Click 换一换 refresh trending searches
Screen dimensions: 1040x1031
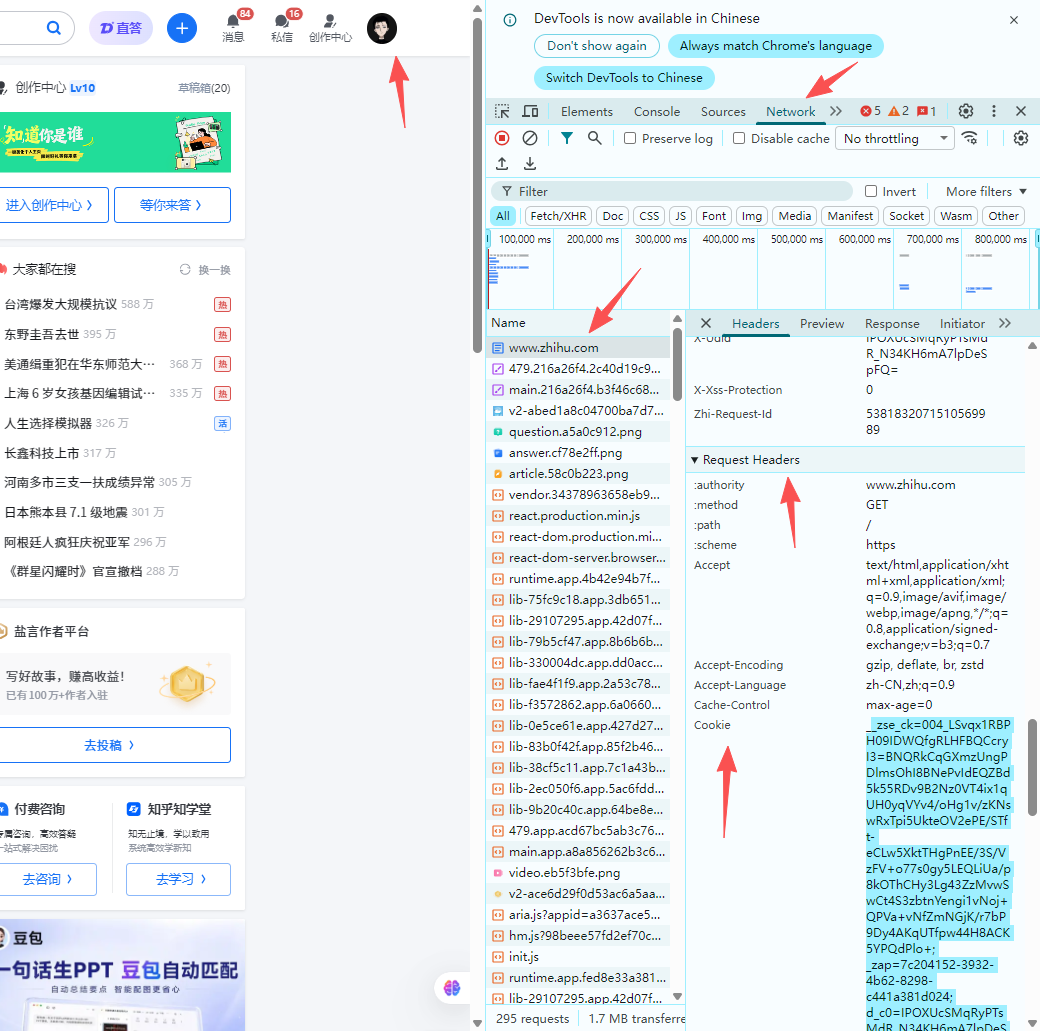(x=206, y=269)
